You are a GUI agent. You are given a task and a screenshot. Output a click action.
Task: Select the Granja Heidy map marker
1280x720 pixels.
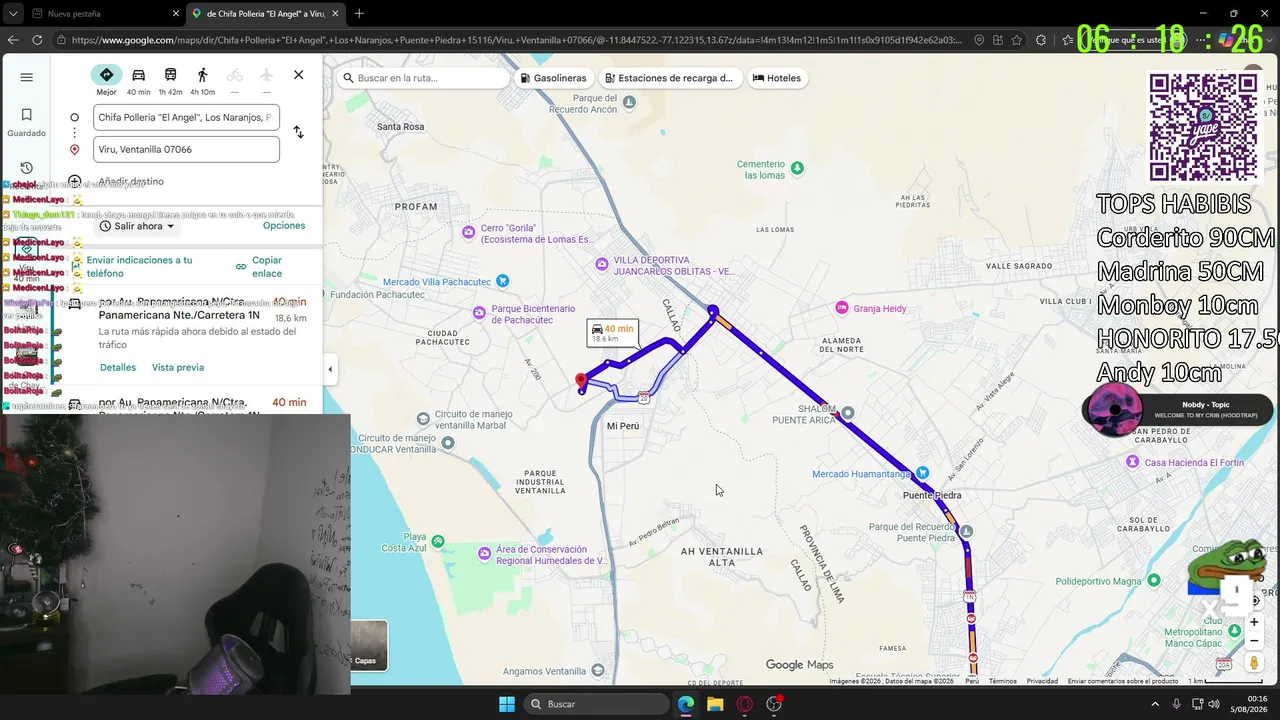(x=843, y=308)
